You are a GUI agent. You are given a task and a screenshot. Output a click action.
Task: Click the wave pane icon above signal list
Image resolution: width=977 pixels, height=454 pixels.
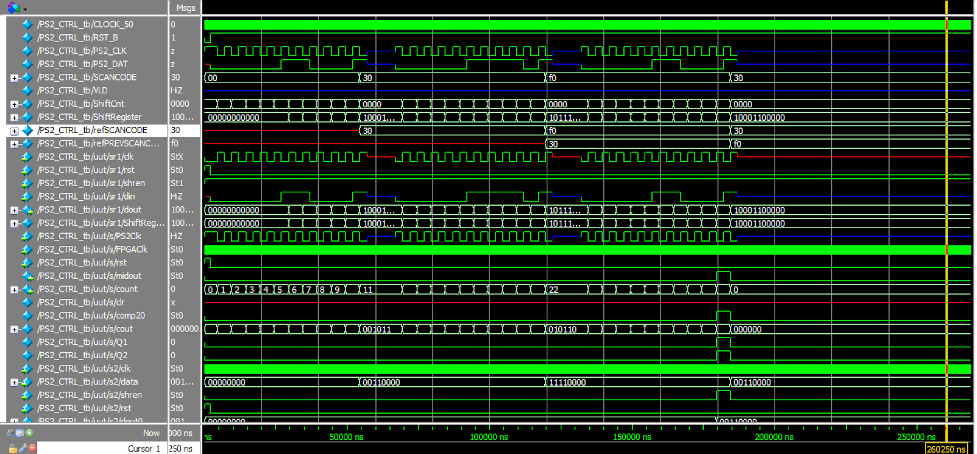coord(14,7)
